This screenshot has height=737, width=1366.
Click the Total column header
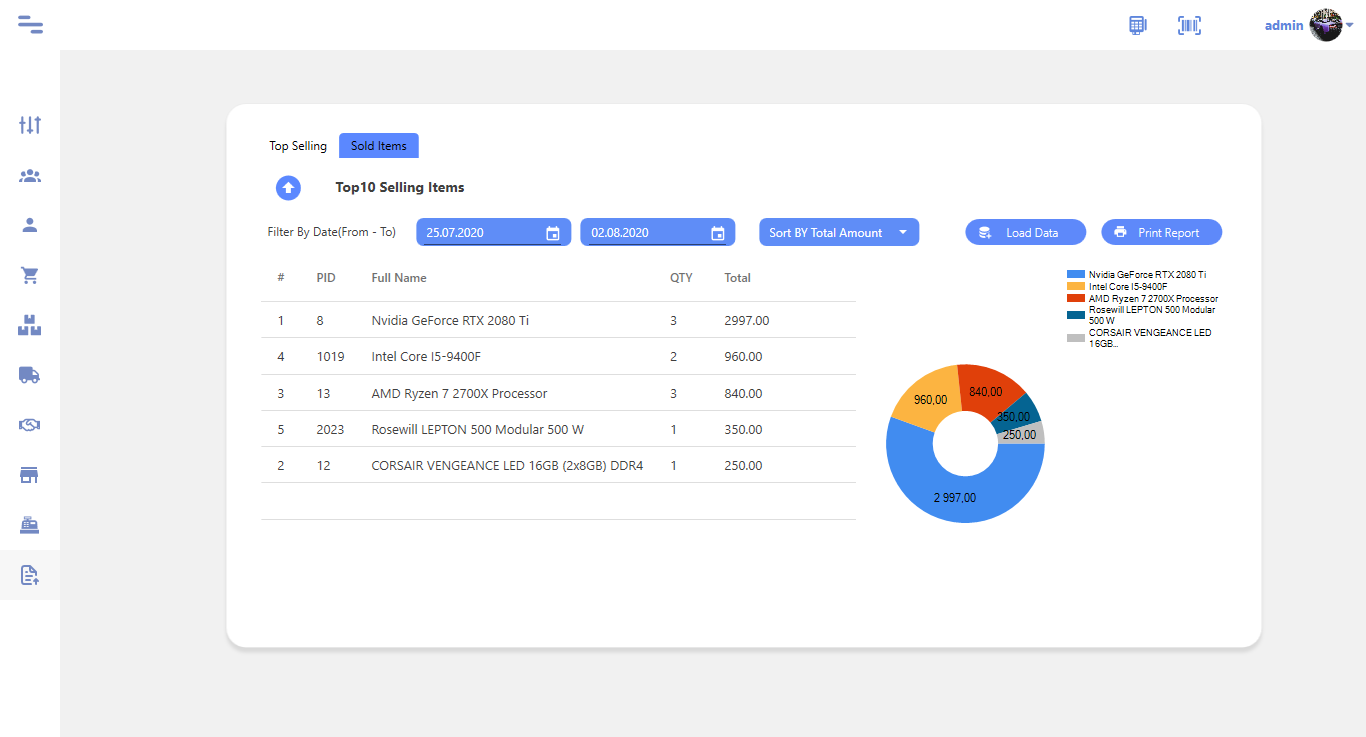[x=738, y=278]
